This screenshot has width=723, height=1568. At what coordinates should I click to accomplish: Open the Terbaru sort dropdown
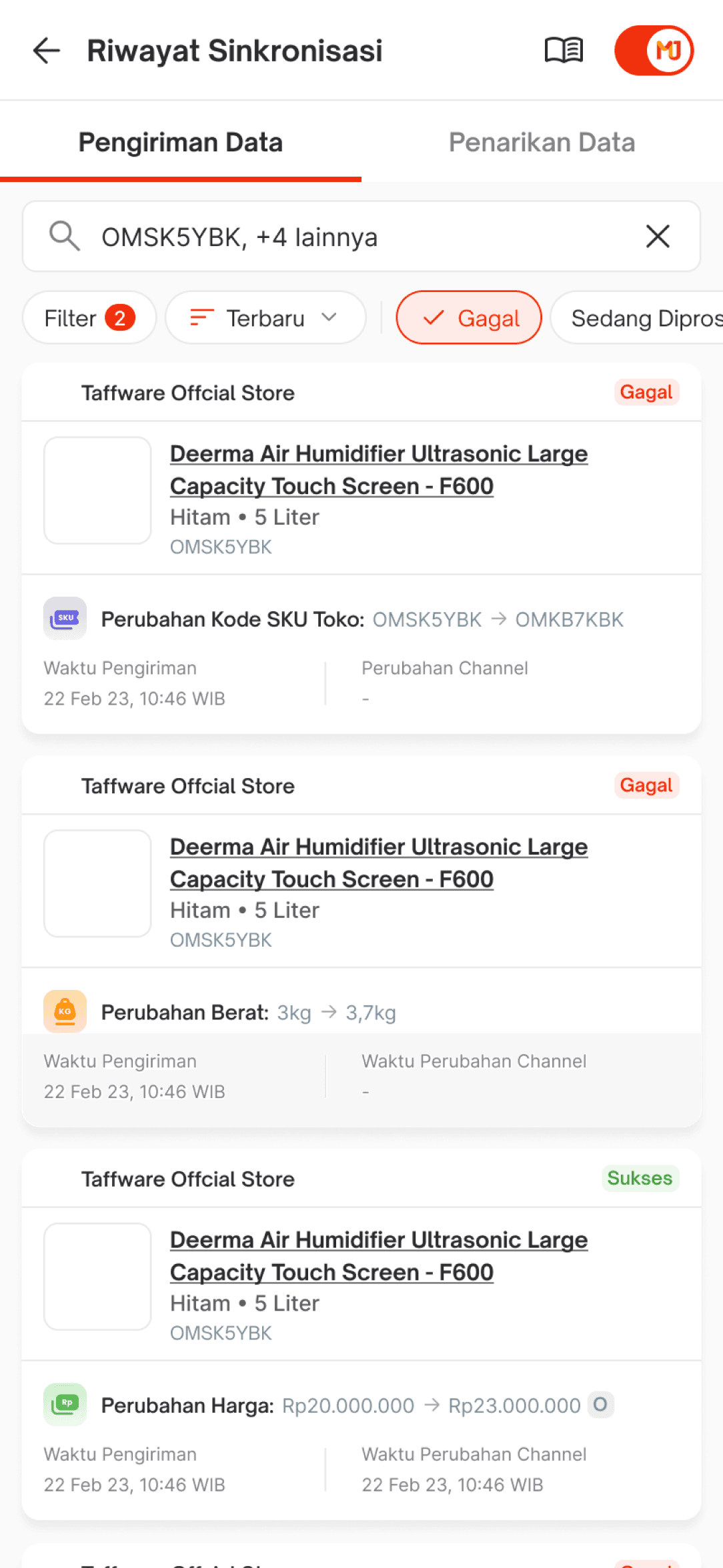pyautogui.click(x=265, y=318)
